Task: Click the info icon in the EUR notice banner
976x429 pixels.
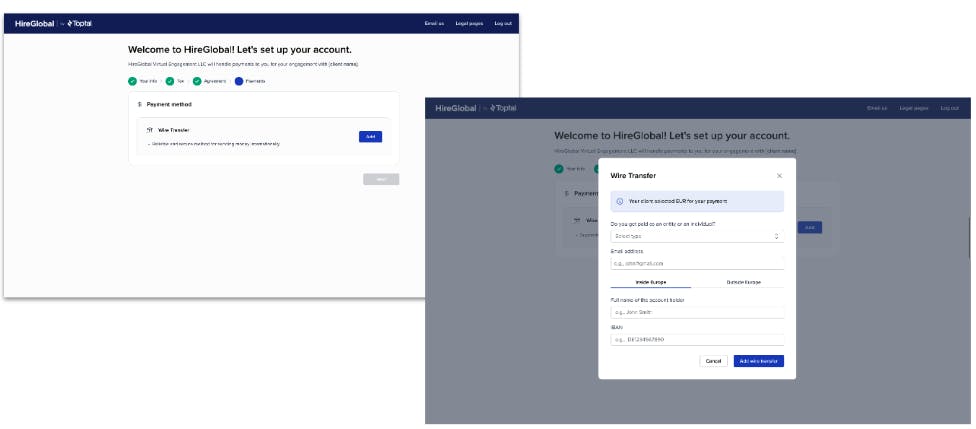Action: [620, 201]
